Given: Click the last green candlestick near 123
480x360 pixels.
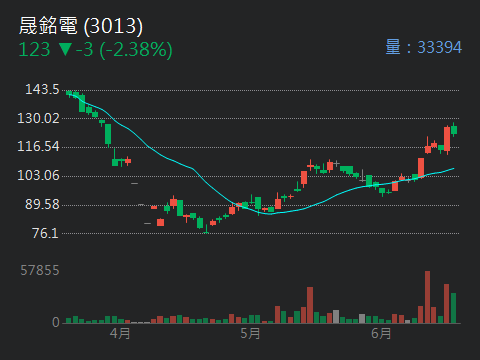Looking at the screenshot, I should pos(454,130).
